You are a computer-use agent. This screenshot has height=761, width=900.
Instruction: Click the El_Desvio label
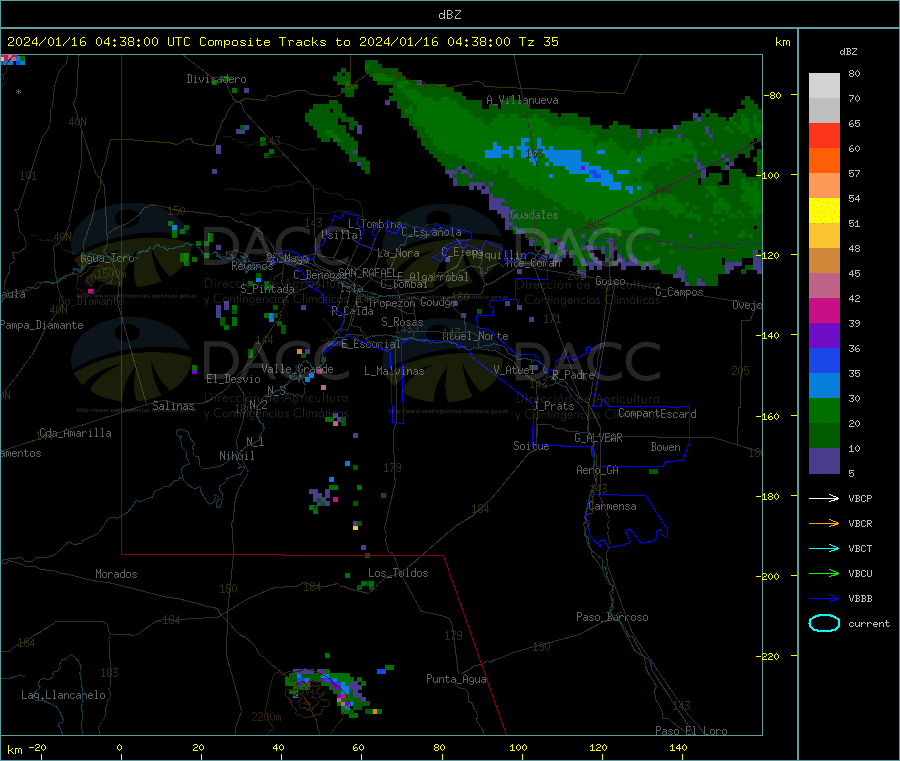coord(233,379)
